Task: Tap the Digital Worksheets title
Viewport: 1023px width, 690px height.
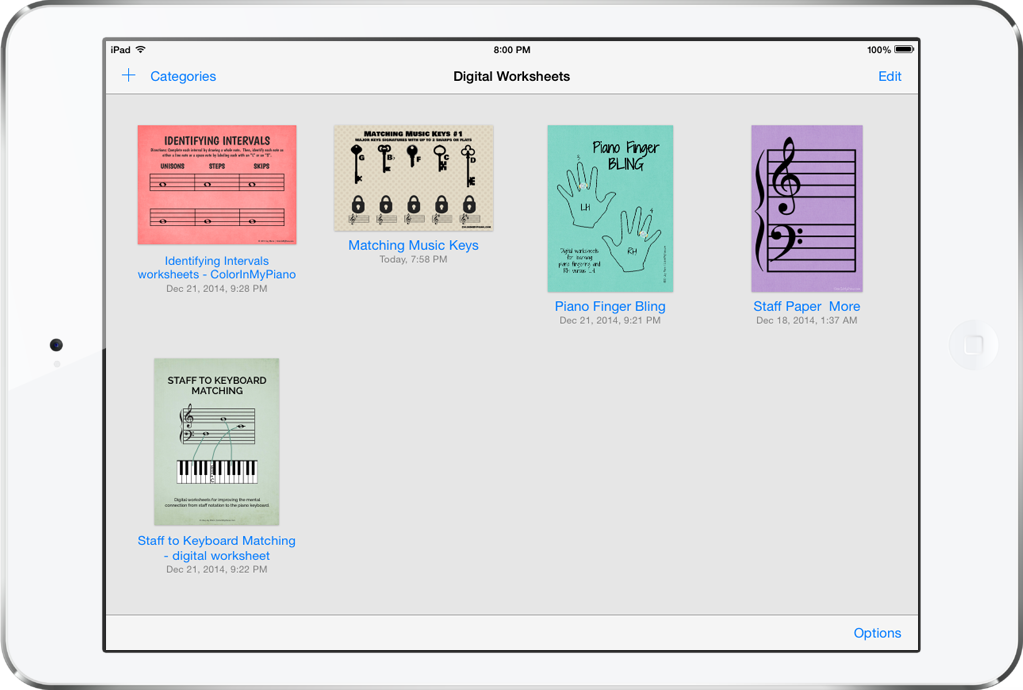Action: 511,76
